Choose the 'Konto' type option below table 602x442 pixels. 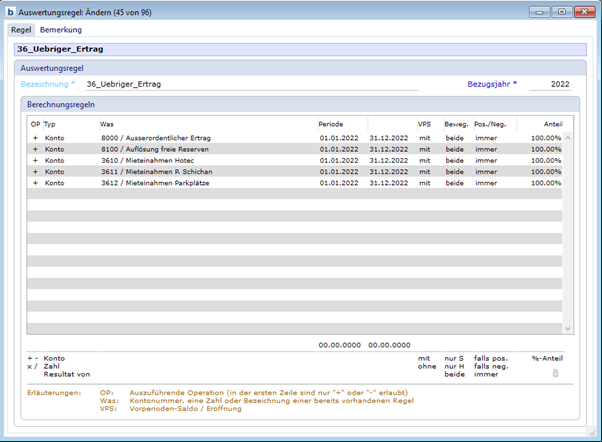point(55,357)
